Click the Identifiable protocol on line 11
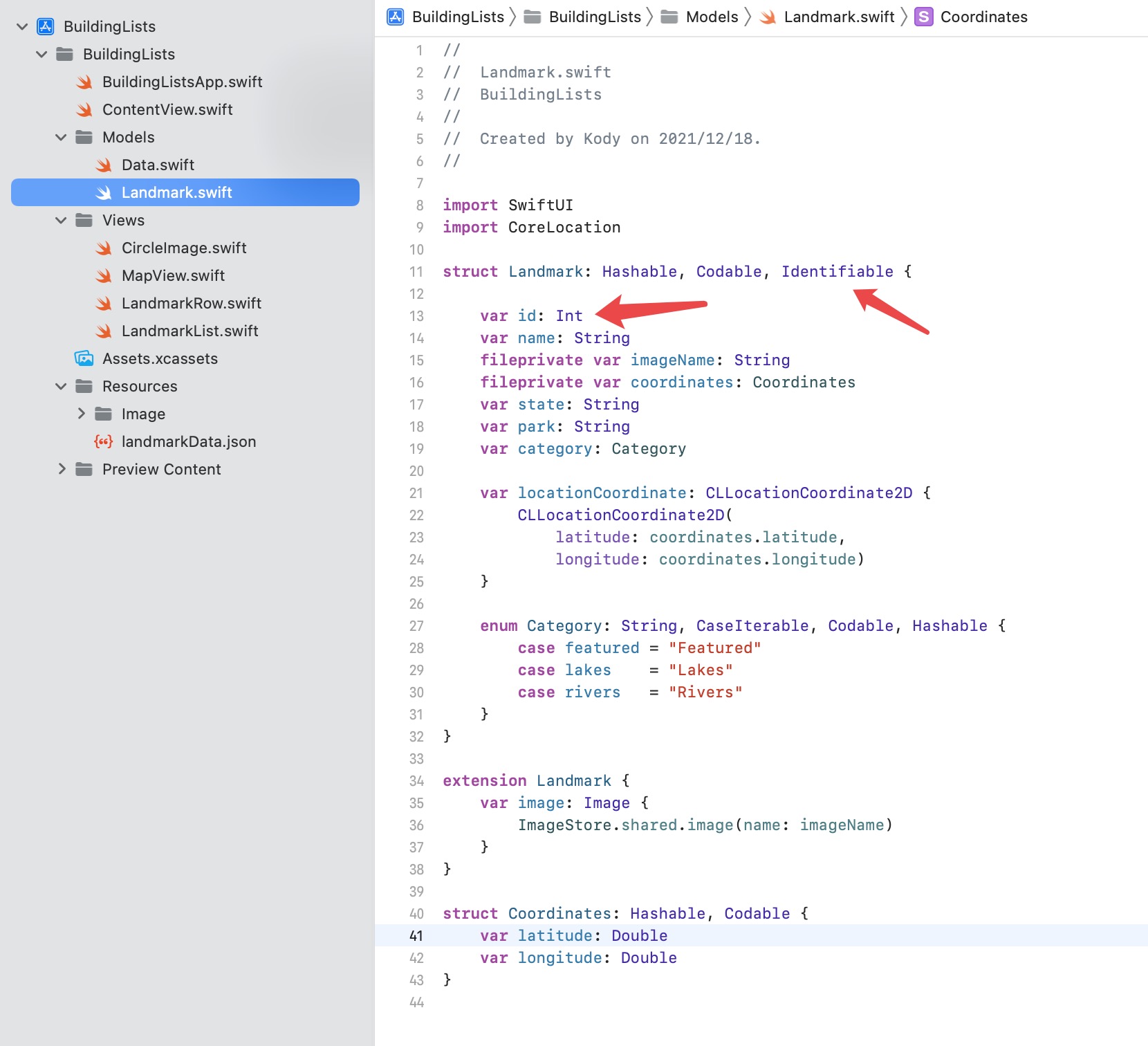This screenshot has width=1148, height=1046. click(x=837, y=271)
